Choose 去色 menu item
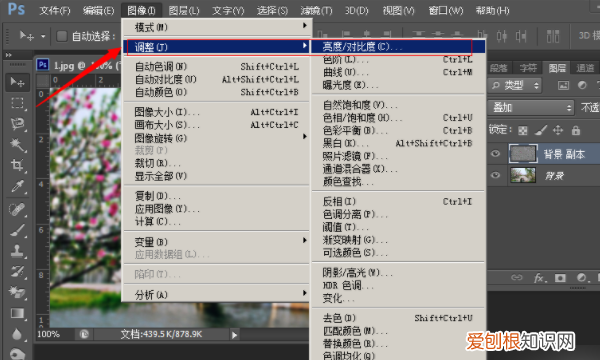 [x=398, y=318]
